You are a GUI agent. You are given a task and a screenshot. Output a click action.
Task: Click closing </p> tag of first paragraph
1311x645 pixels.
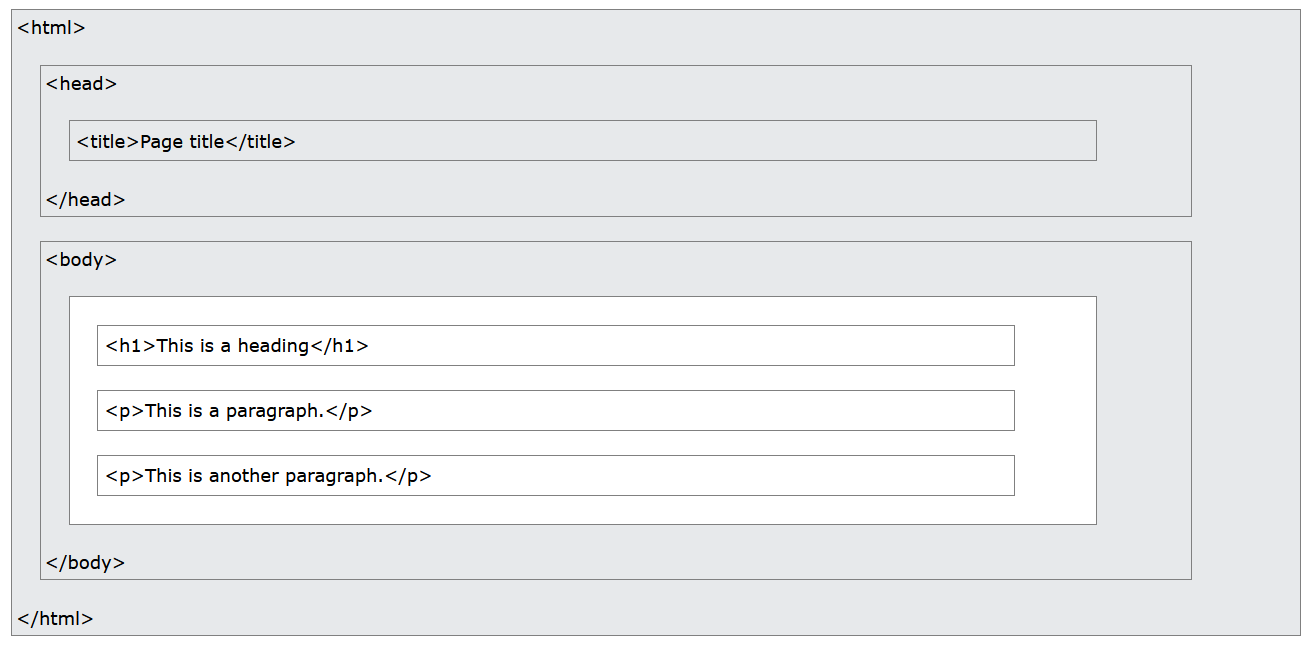(x=349, y=411)
